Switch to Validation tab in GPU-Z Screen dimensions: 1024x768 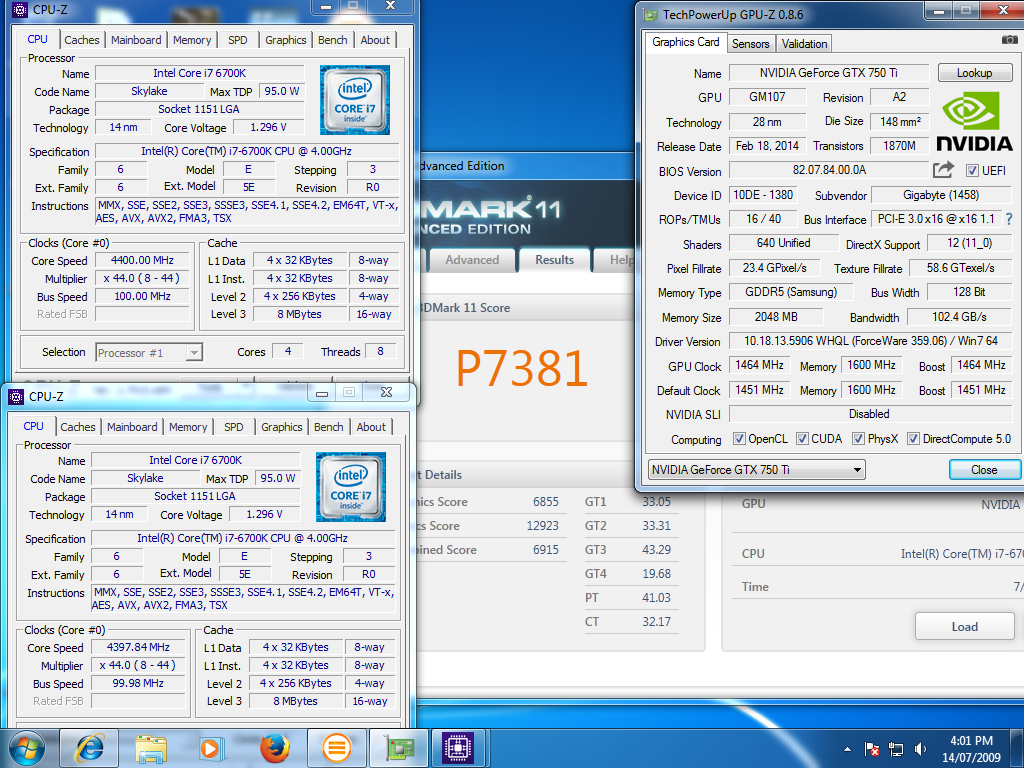[804, 44]
